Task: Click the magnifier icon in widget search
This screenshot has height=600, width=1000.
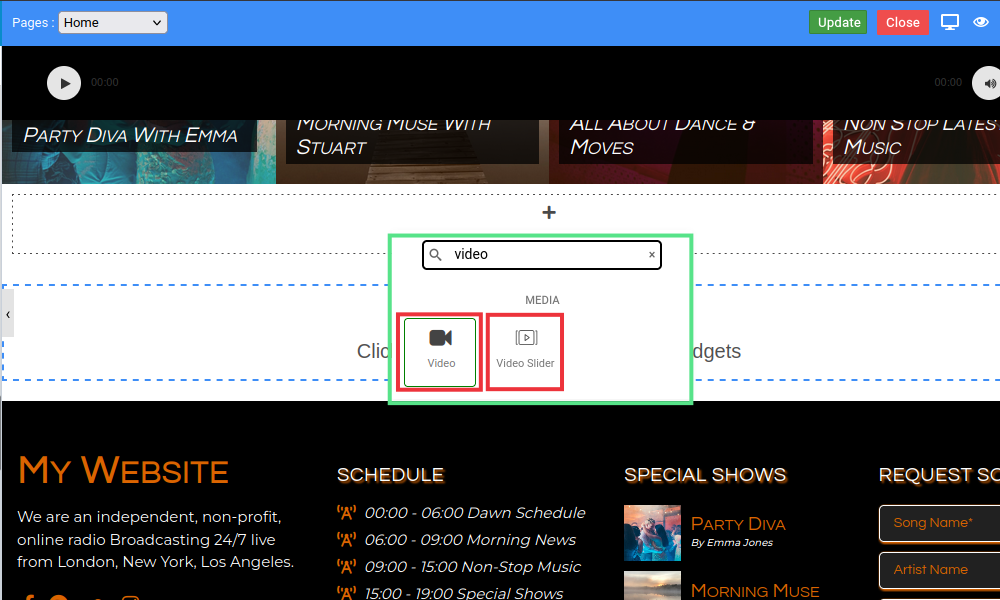Action: pos(436,255)
